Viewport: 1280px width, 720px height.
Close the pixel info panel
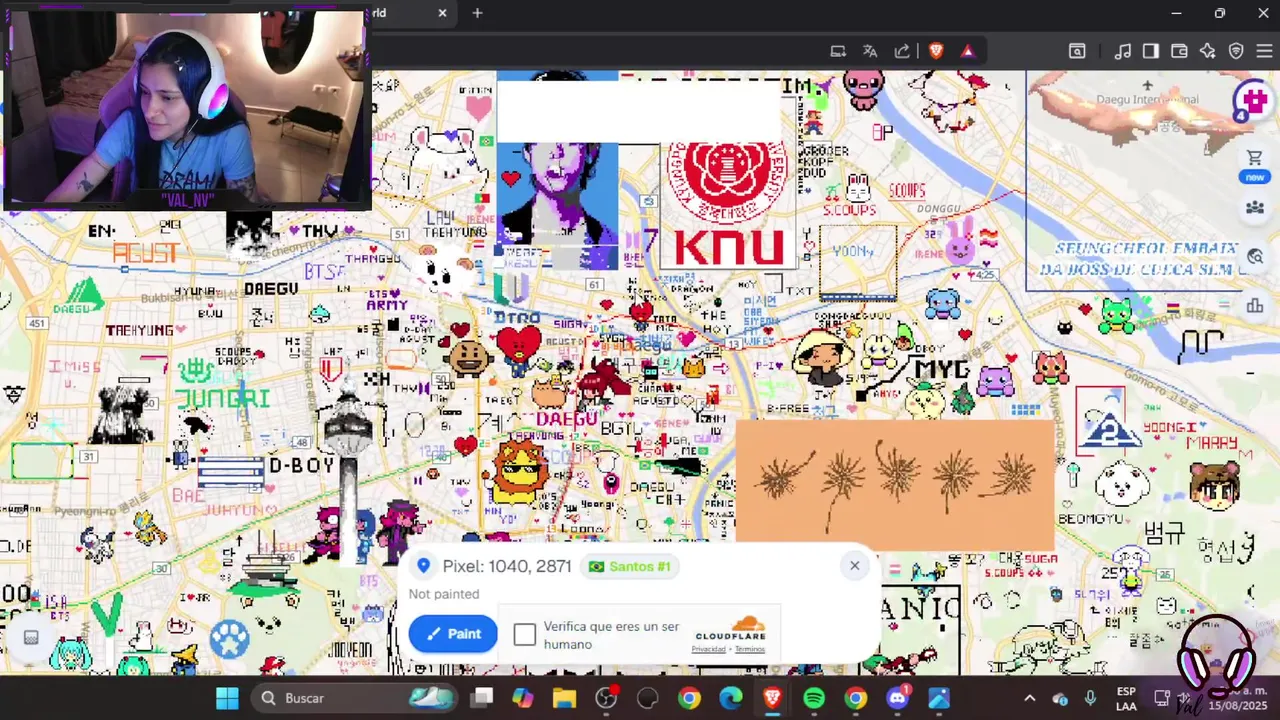(x=854, y=566)
